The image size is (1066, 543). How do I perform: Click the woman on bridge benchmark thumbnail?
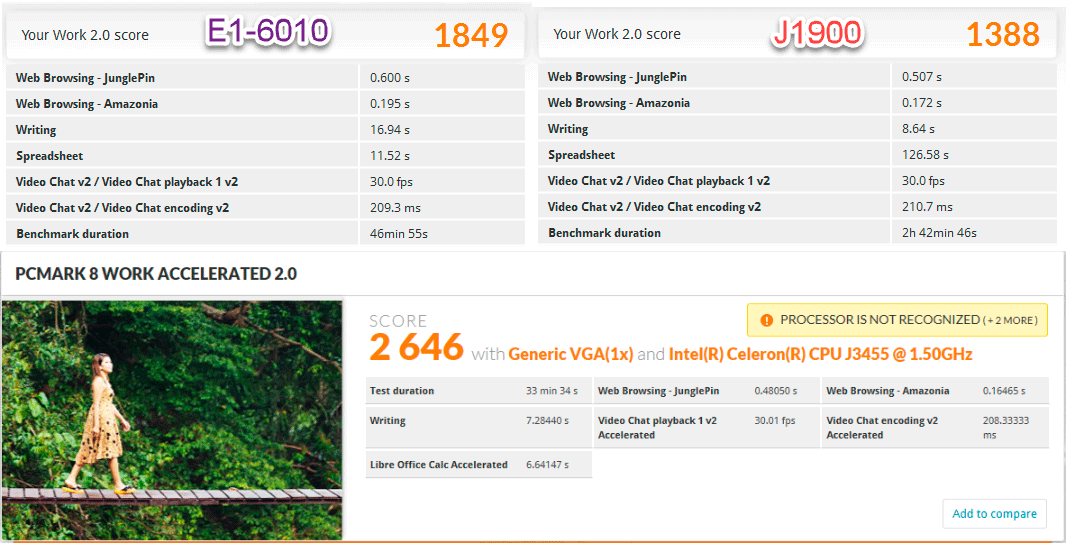tap(172, 420)
